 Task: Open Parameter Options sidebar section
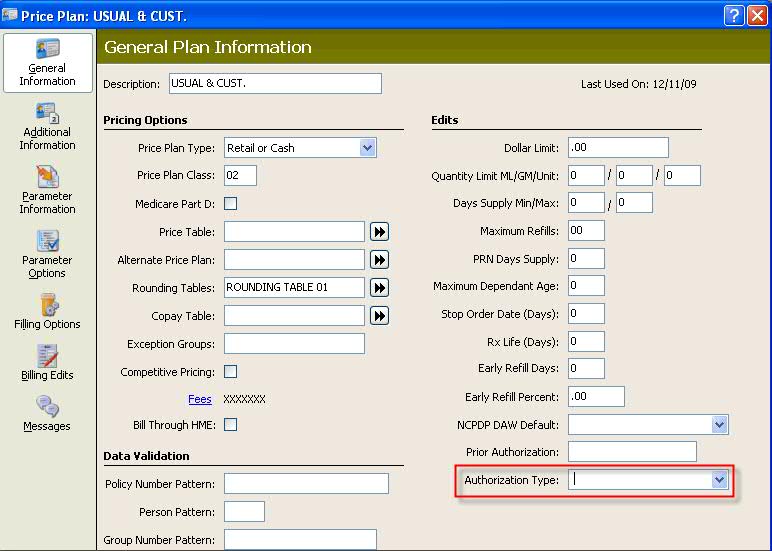47,254
